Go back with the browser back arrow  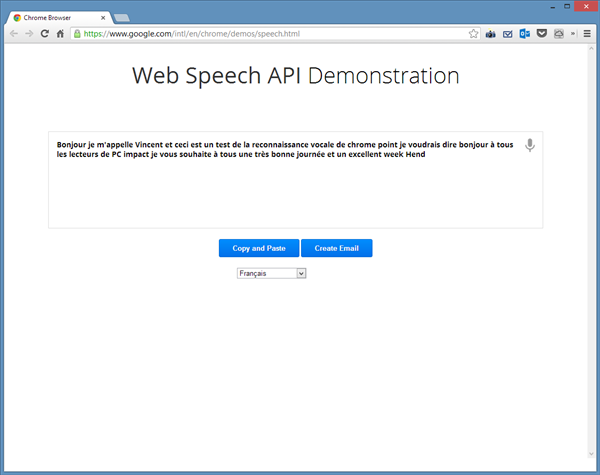(14, 34)
